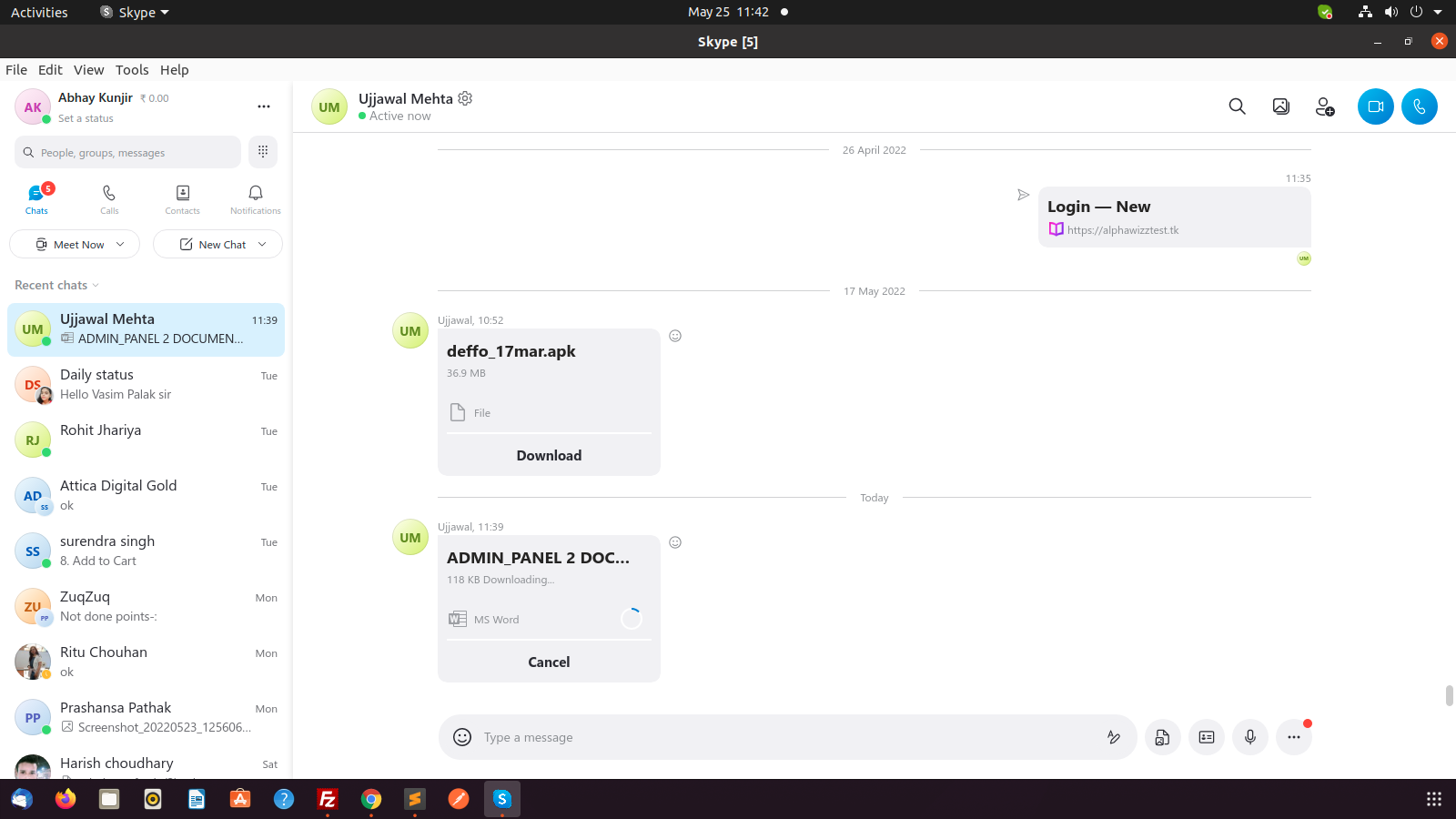
Task: Open the Ritu Chouhan chat
Action: 146,662
